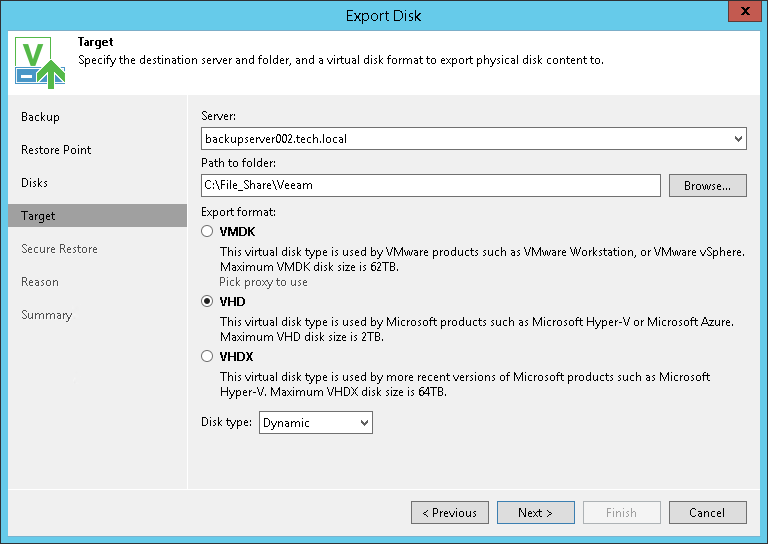Open the Summary step
This screenshot has height=544, width=768.
[x=46, y=315]
